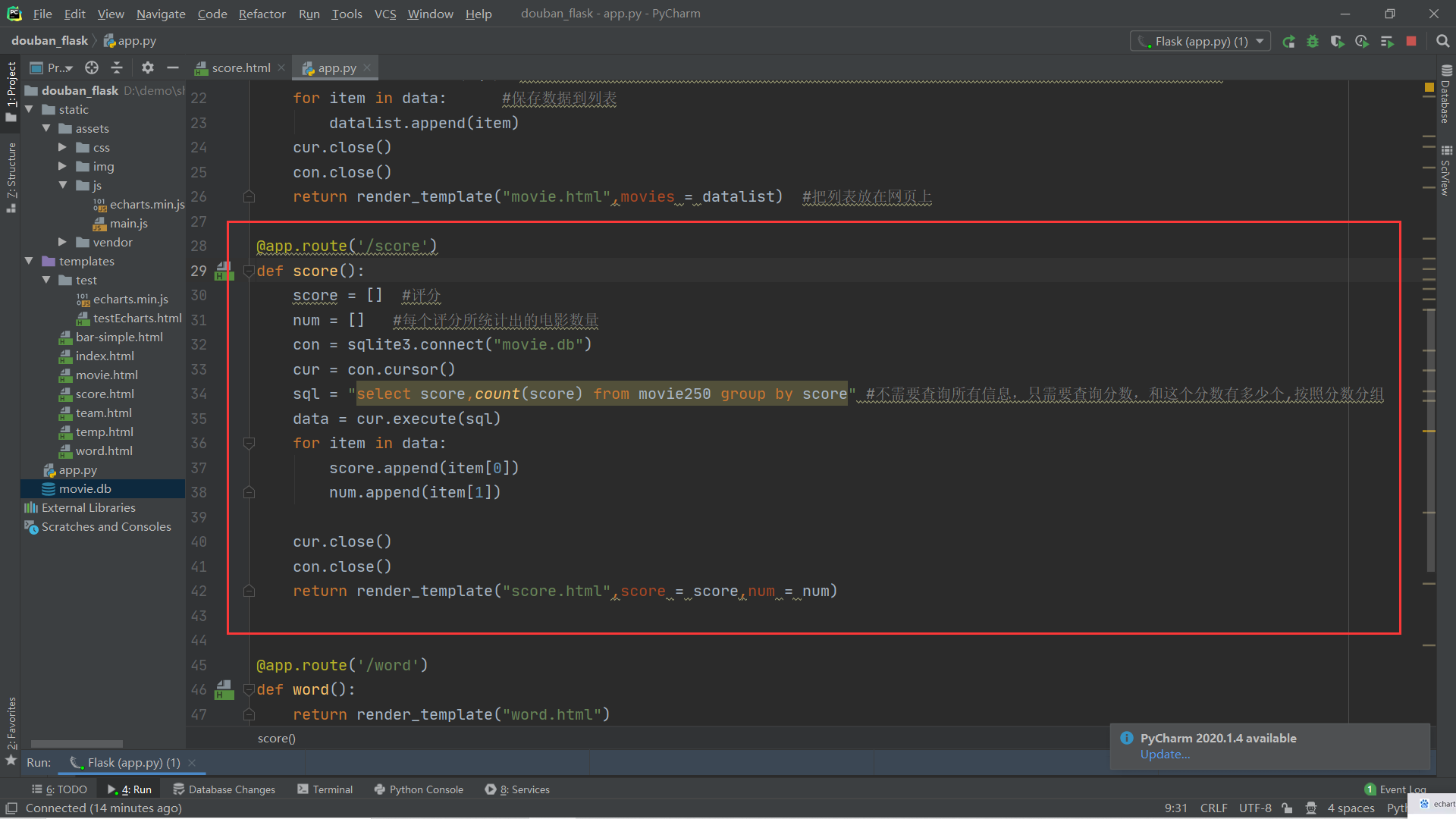Viewport: 1456px width, 819px height.
Task: Expand the vendor folder in the tree
Action: click(x=63, y=242)
